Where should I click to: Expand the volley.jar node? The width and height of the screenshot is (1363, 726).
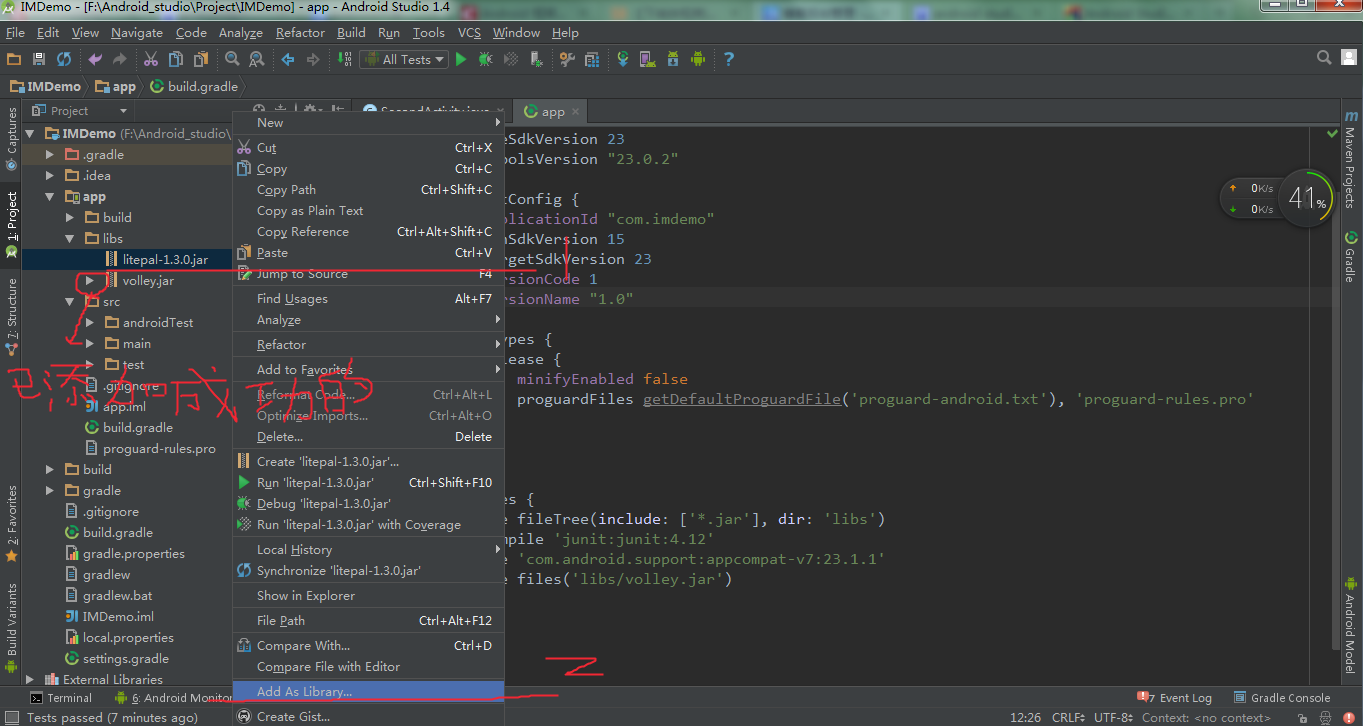coord(90,281)
